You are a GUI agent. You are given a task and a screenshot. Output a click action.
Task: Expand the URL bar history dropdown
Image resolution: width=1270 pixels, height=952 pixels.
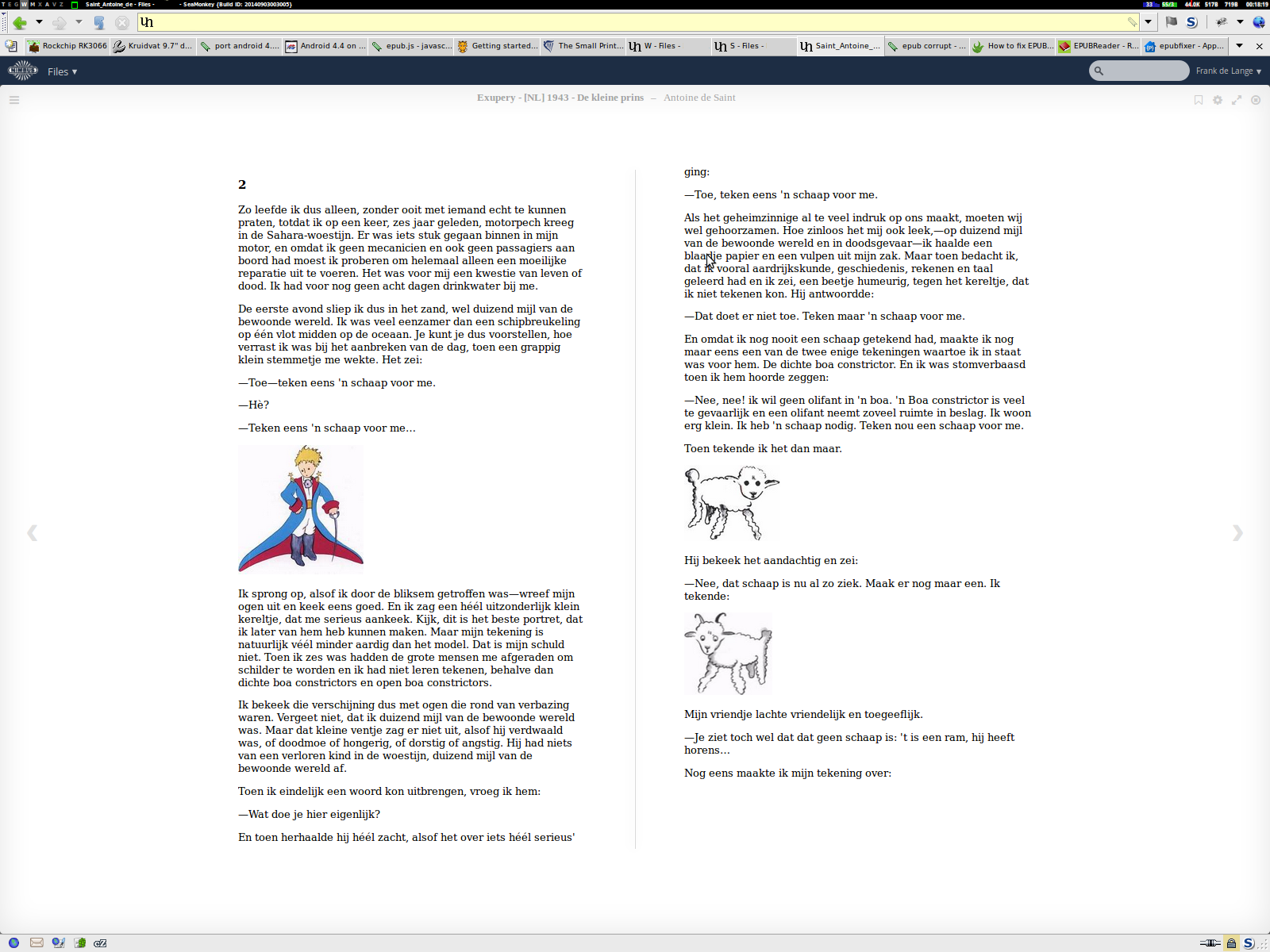[1148, 22]
